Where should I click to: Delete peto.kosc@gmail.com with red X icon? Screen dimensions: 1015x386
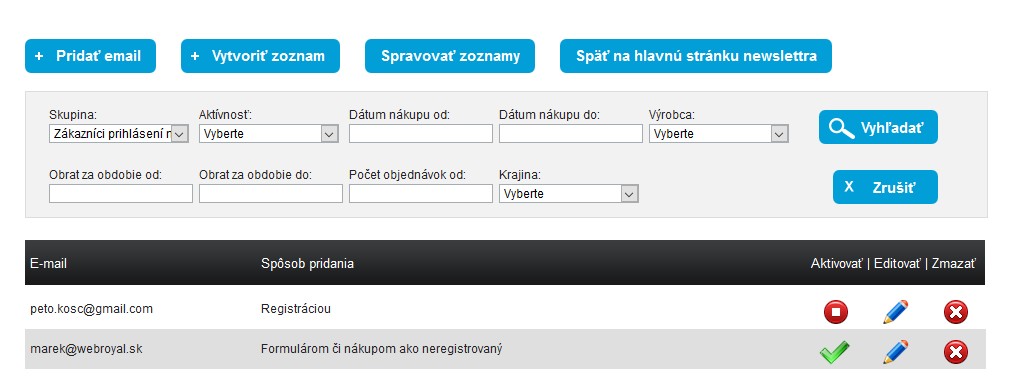(x=955, y=312)
